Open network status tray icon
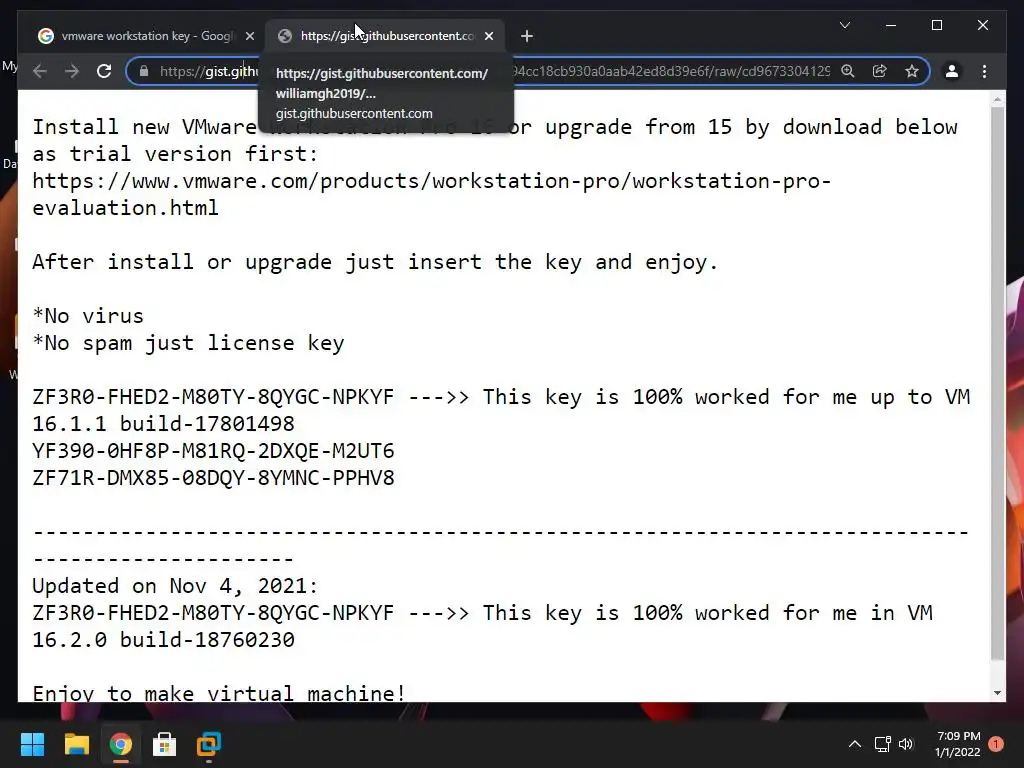Viewport: 1024px width, 768px height. tap(882, 744)
